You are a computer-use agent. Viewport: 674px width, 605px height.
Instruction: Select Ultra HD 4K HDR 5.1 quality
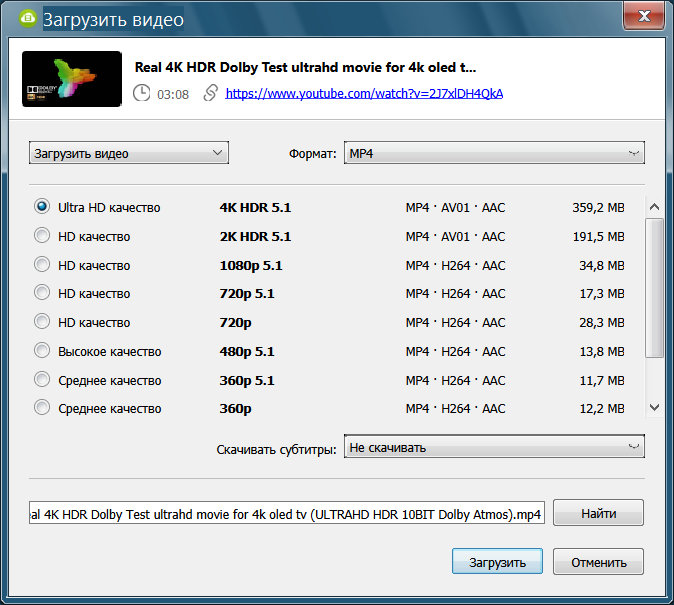(42, 207)
